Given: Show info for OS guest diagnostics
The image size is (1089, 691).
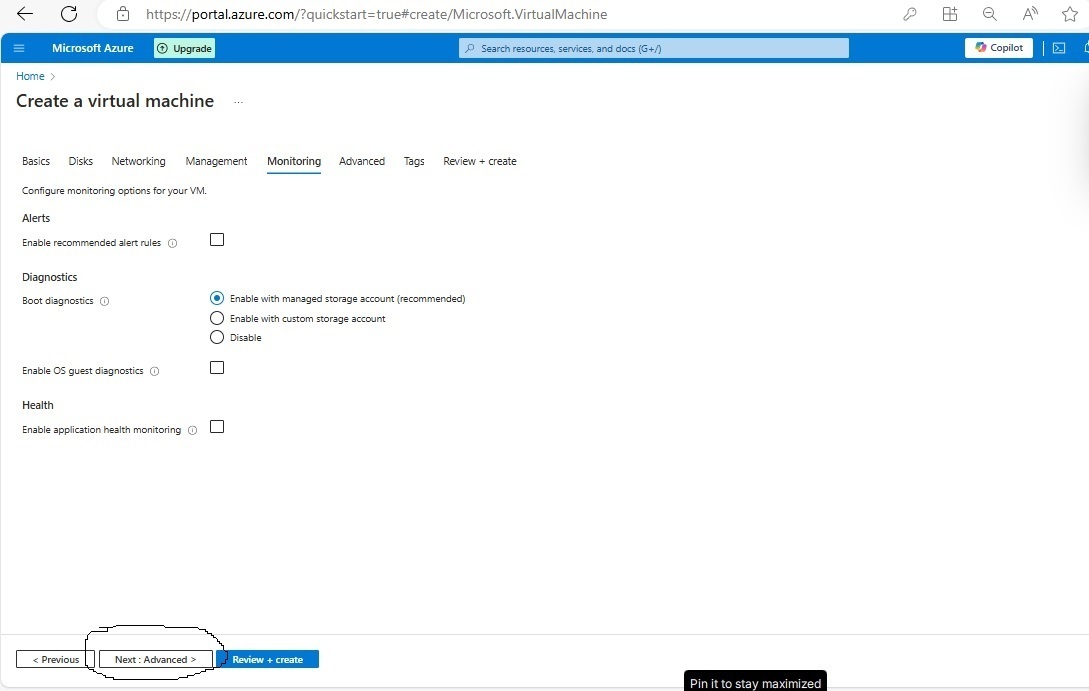Looking at the screenshot, I should click(155, 372).
